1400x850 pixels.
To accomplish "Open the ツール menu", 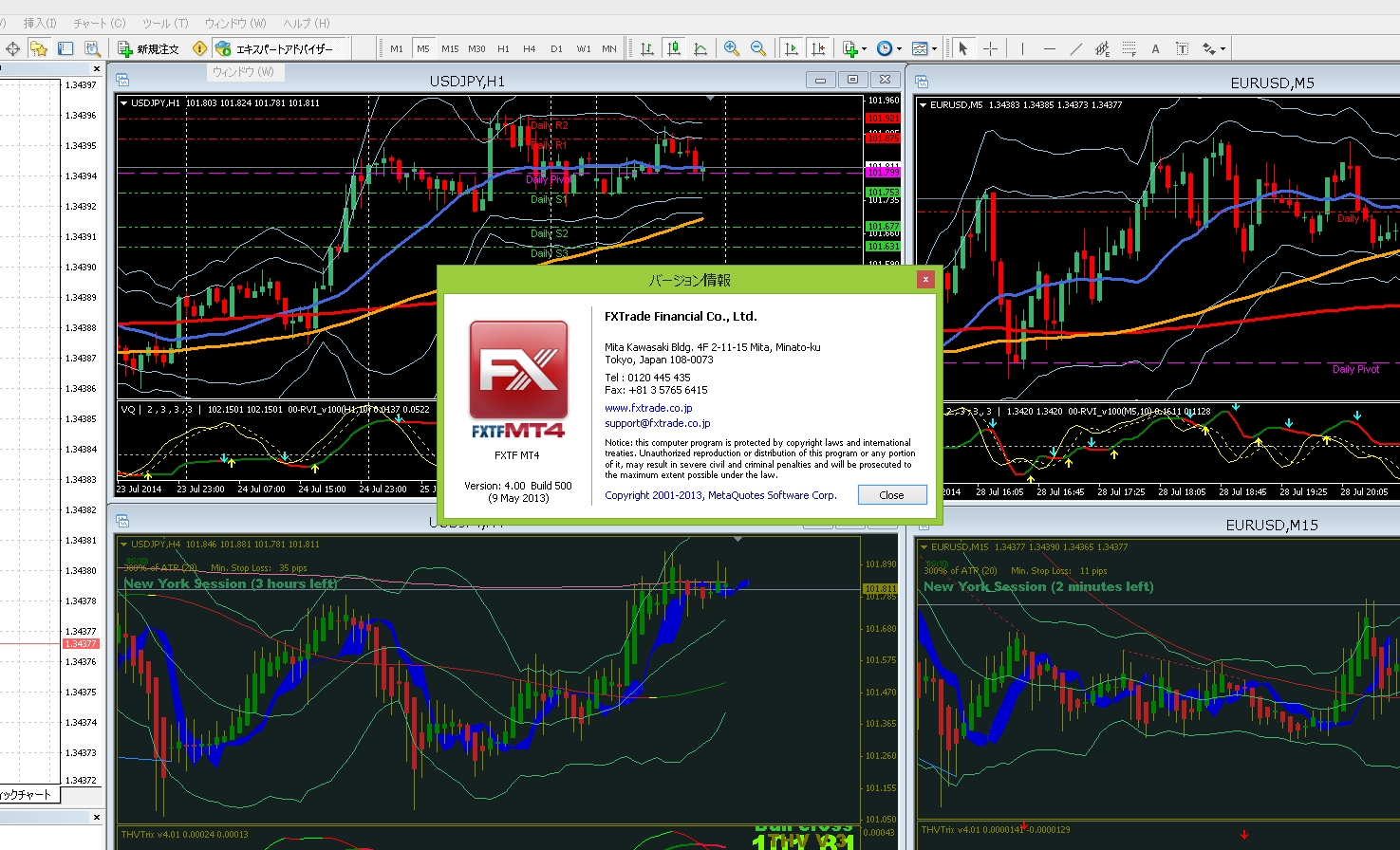I will click(x=165, y=23).
